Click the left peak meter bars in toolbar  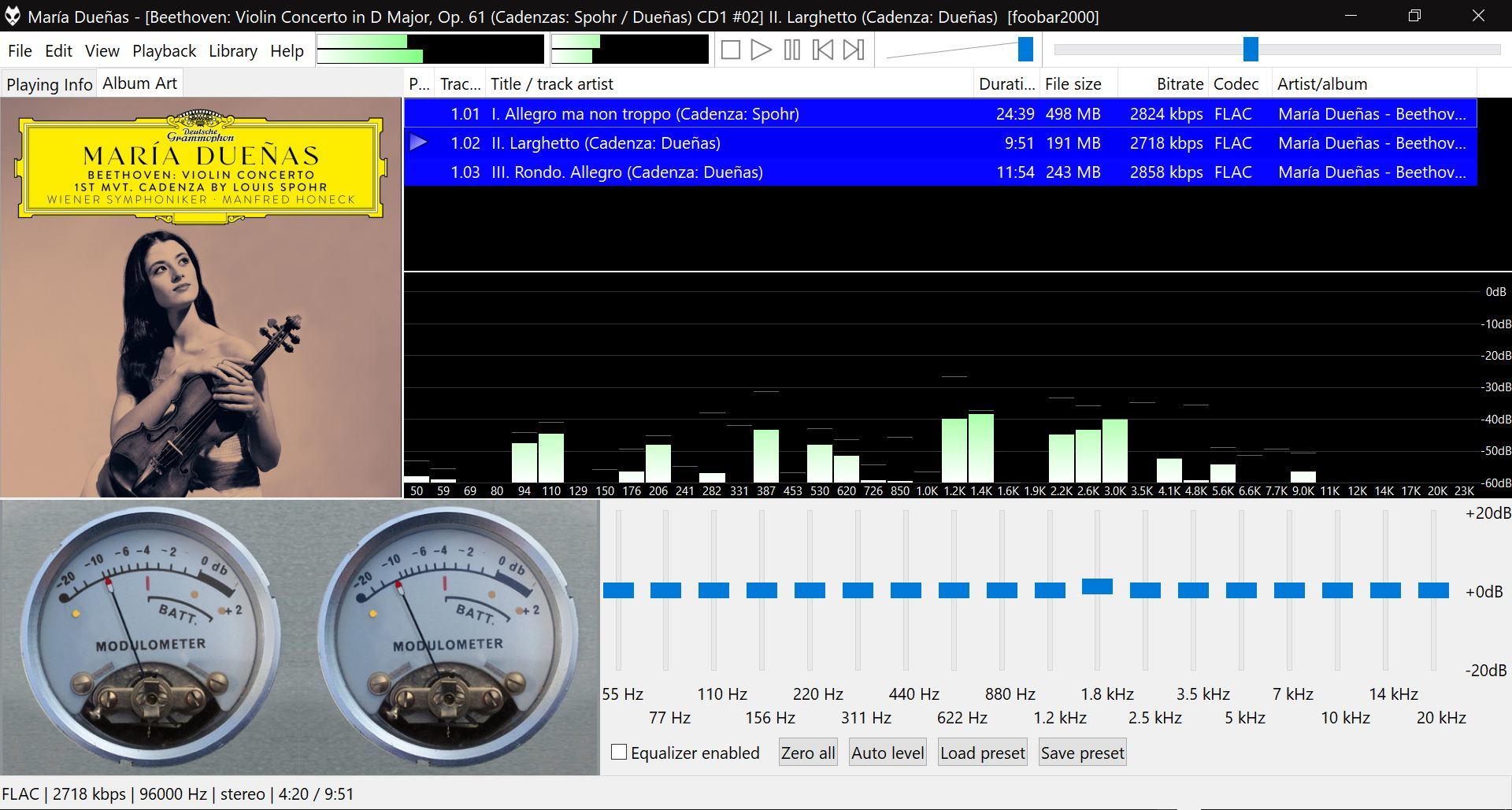click(x=430, y=49)
